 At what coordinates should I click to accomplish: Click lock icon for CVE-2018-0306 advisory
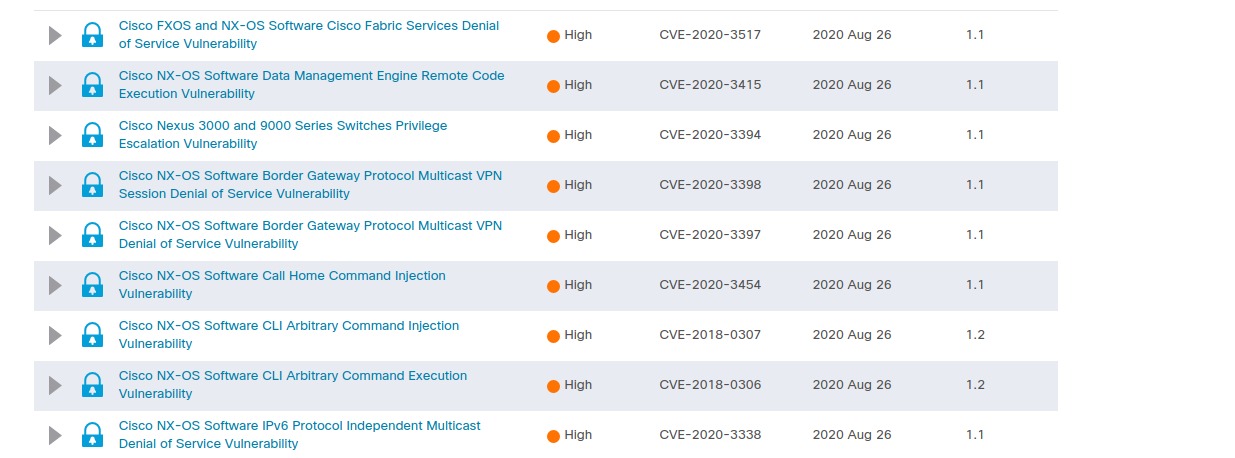point(92,385)
